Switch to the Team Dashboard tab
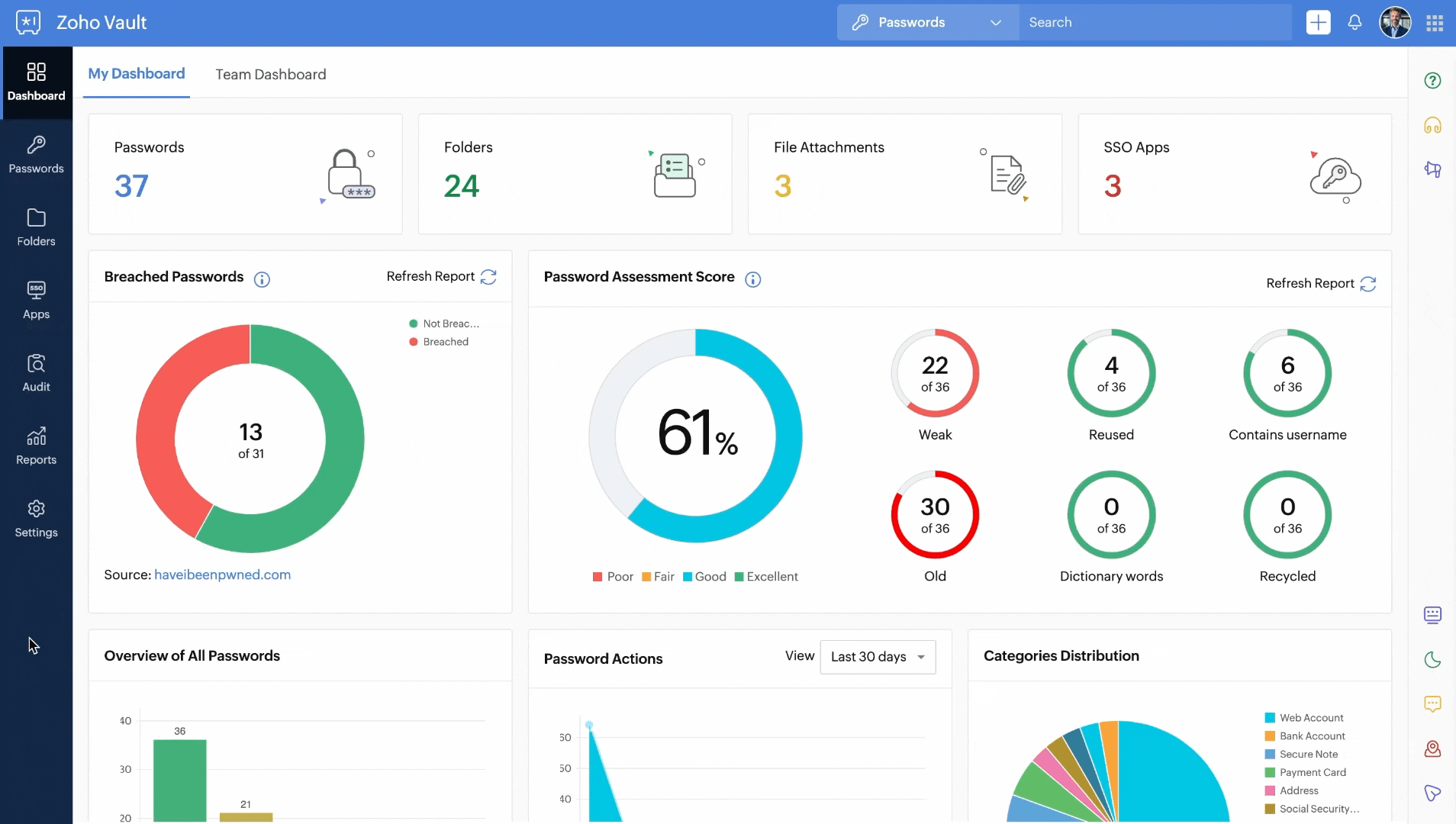This screenshot has width=1456, height=824. click(x=270, y=74)
